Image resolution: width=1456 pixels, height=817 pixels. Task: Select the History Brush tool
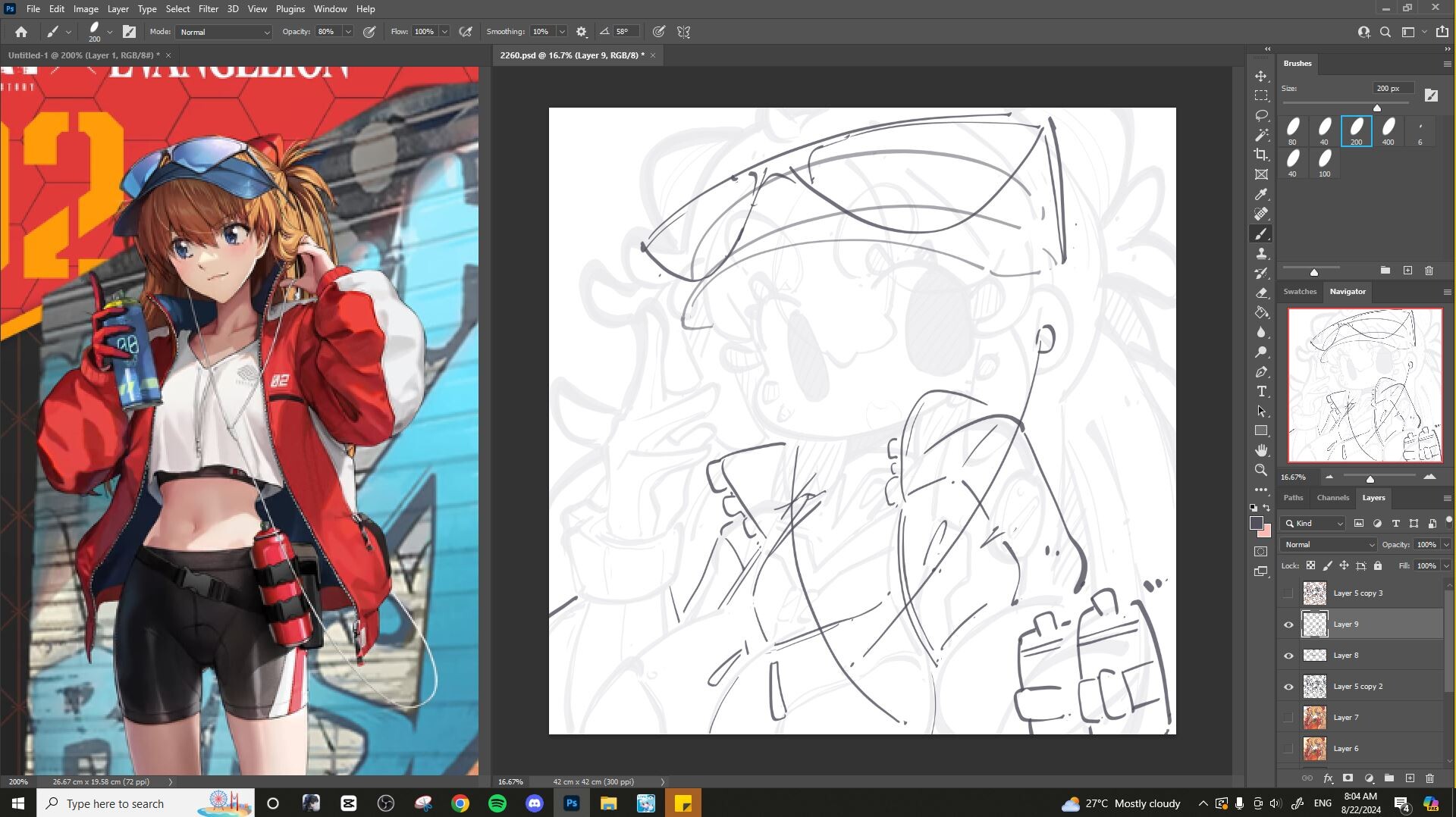coord(1261,274)
